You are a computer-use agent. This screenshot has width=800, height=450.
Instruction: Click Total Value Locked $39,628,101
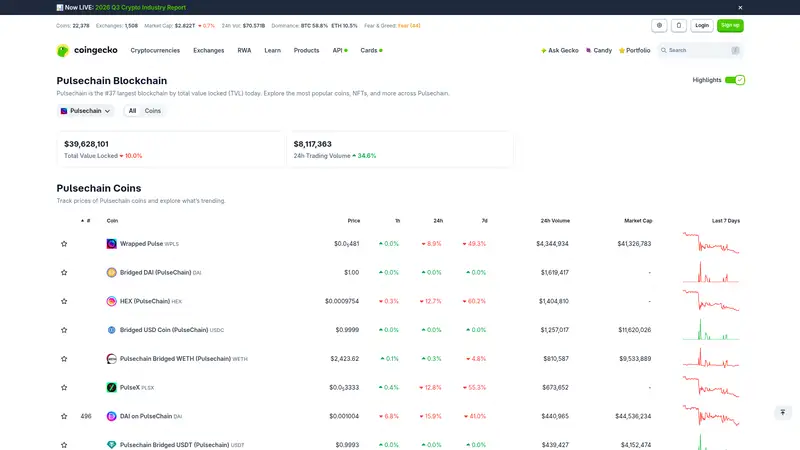pyautogui.click(x=86, y=144)
